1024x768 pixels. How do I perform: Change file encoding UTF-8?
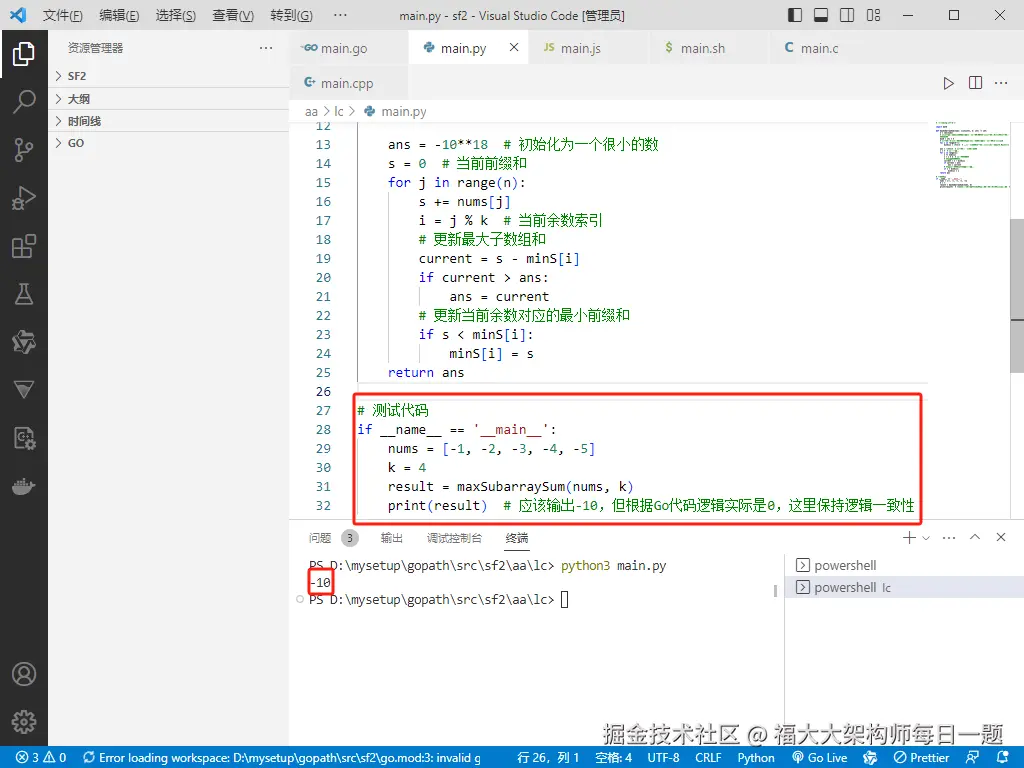pos(664,758)
